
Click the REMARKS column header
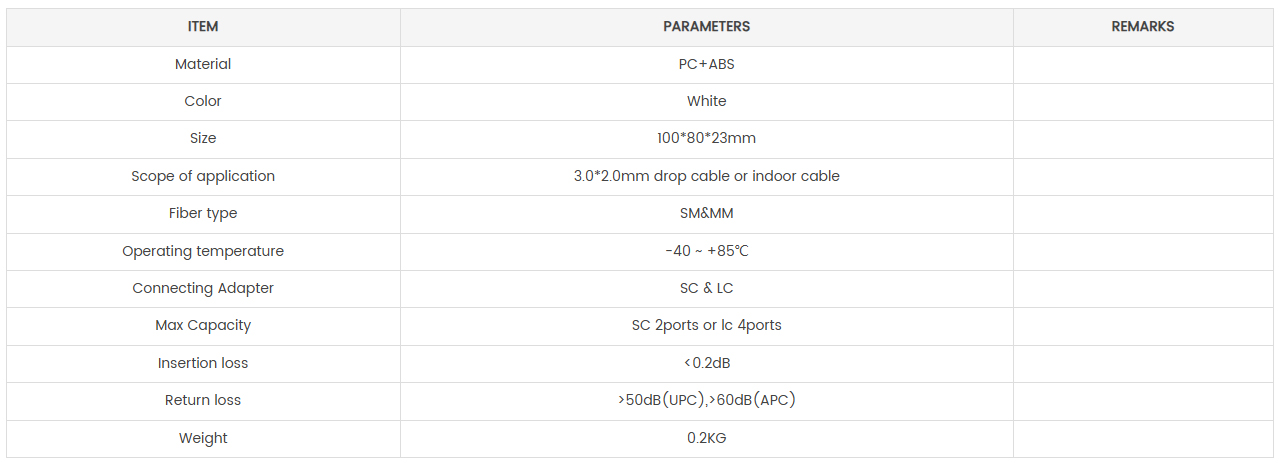coord(1143,27)
